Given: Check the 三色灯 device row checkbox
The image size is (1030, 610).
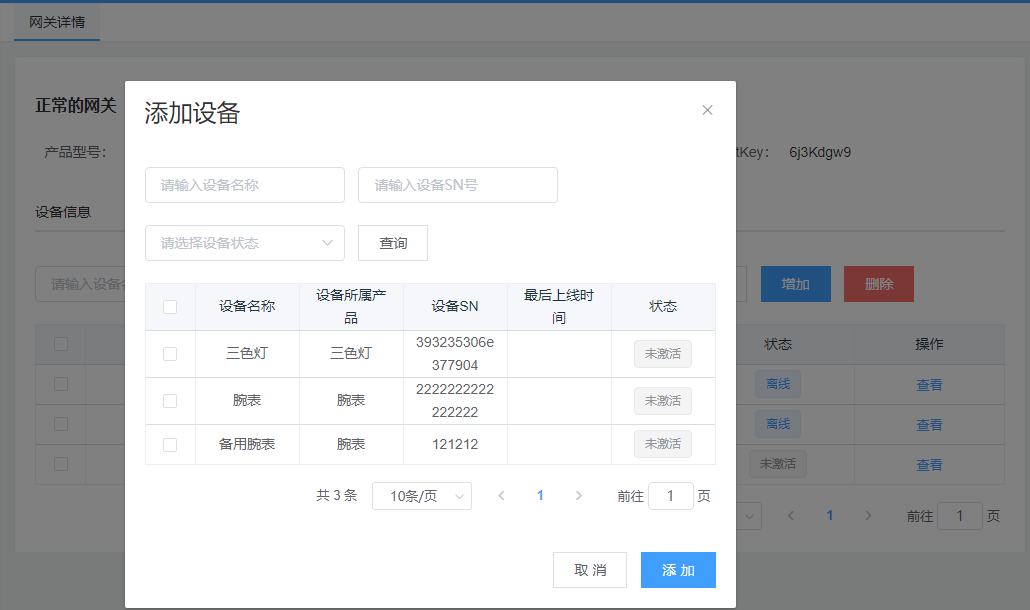Looking at the screenshot, I should coord(170,354).
